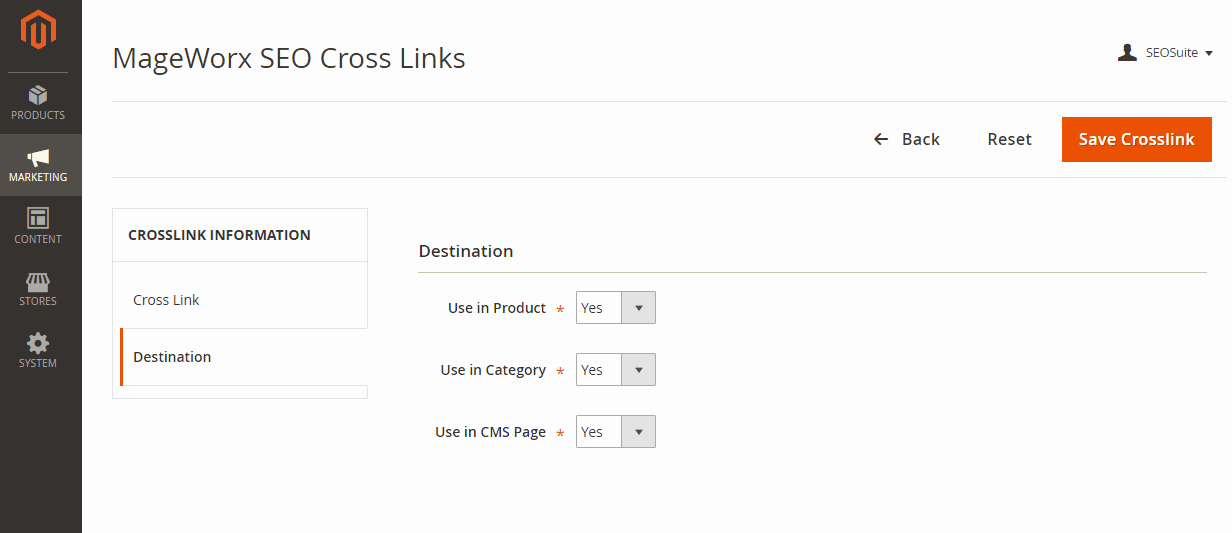
Task: Click the Crosslink Information panel header
Action: coord(240,235)
